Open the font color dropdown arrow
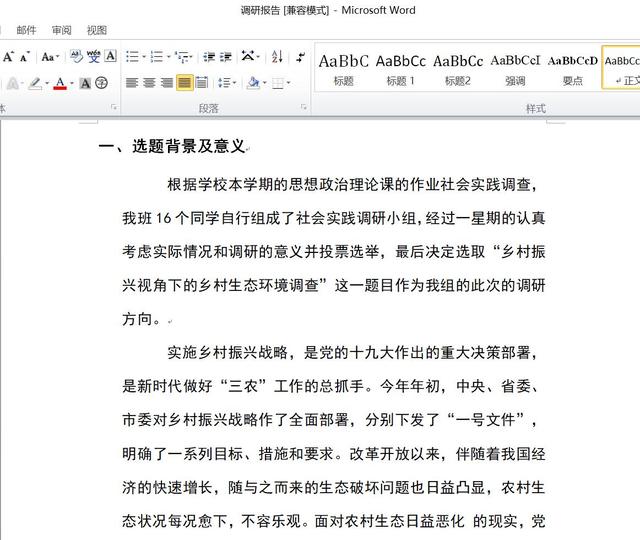The height and width of the screenshot is (540, 640). (72, 84)
